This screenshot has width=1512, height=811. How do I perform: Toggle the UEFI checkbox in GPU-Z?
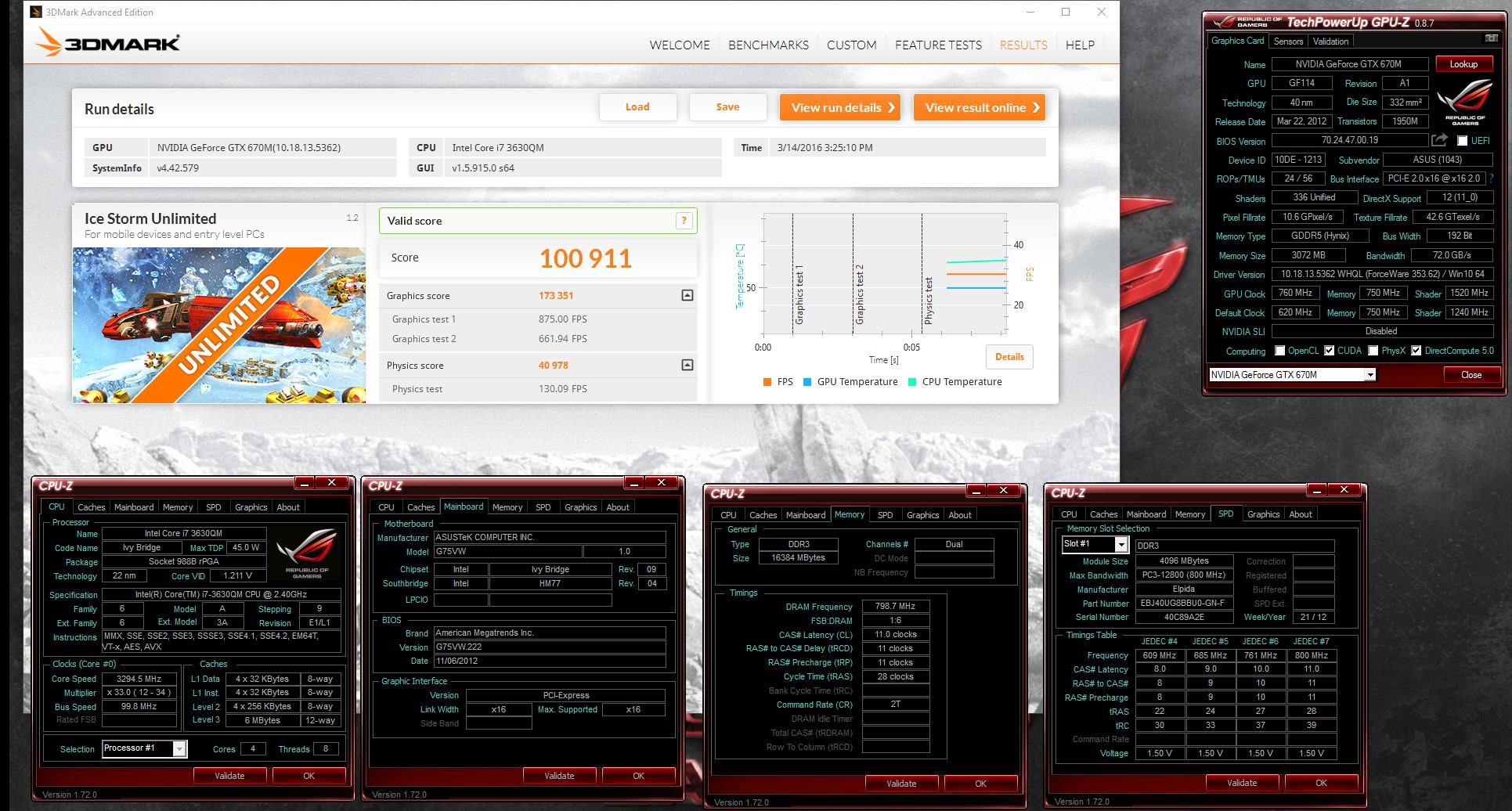(x=1462, y=141)
